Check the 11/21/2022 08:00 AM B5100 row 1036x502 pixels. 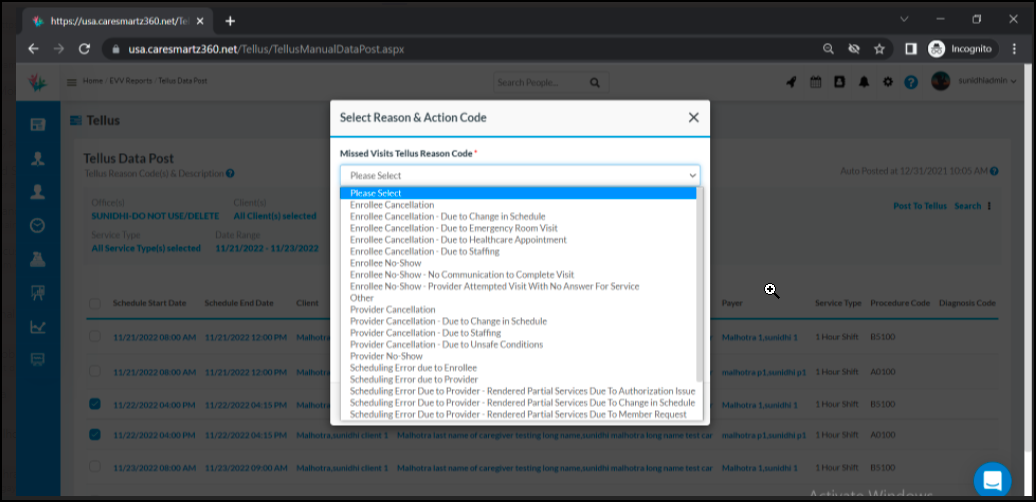[x=94, y=336]
